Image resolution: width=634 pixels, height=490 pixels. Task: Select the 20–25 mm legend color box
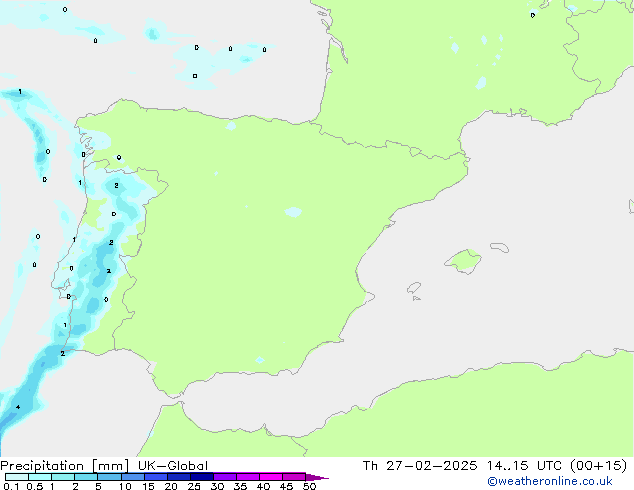pos(178,477)
